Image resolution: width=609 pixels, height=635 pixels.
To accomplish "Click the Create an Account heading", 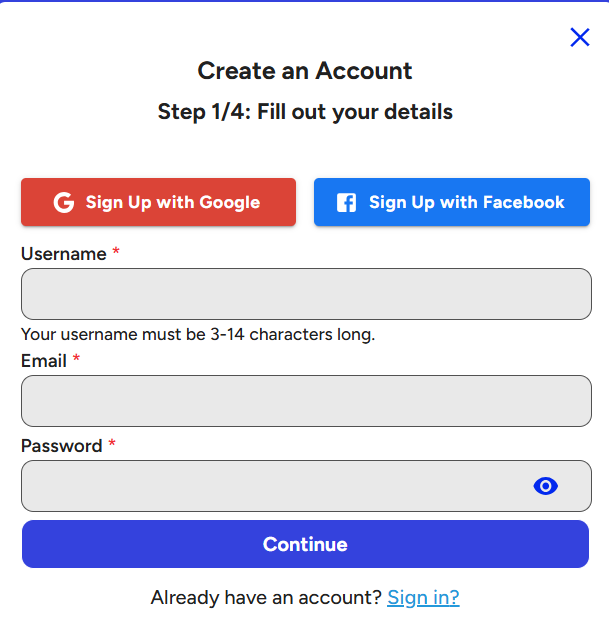I will coord(304,71).
